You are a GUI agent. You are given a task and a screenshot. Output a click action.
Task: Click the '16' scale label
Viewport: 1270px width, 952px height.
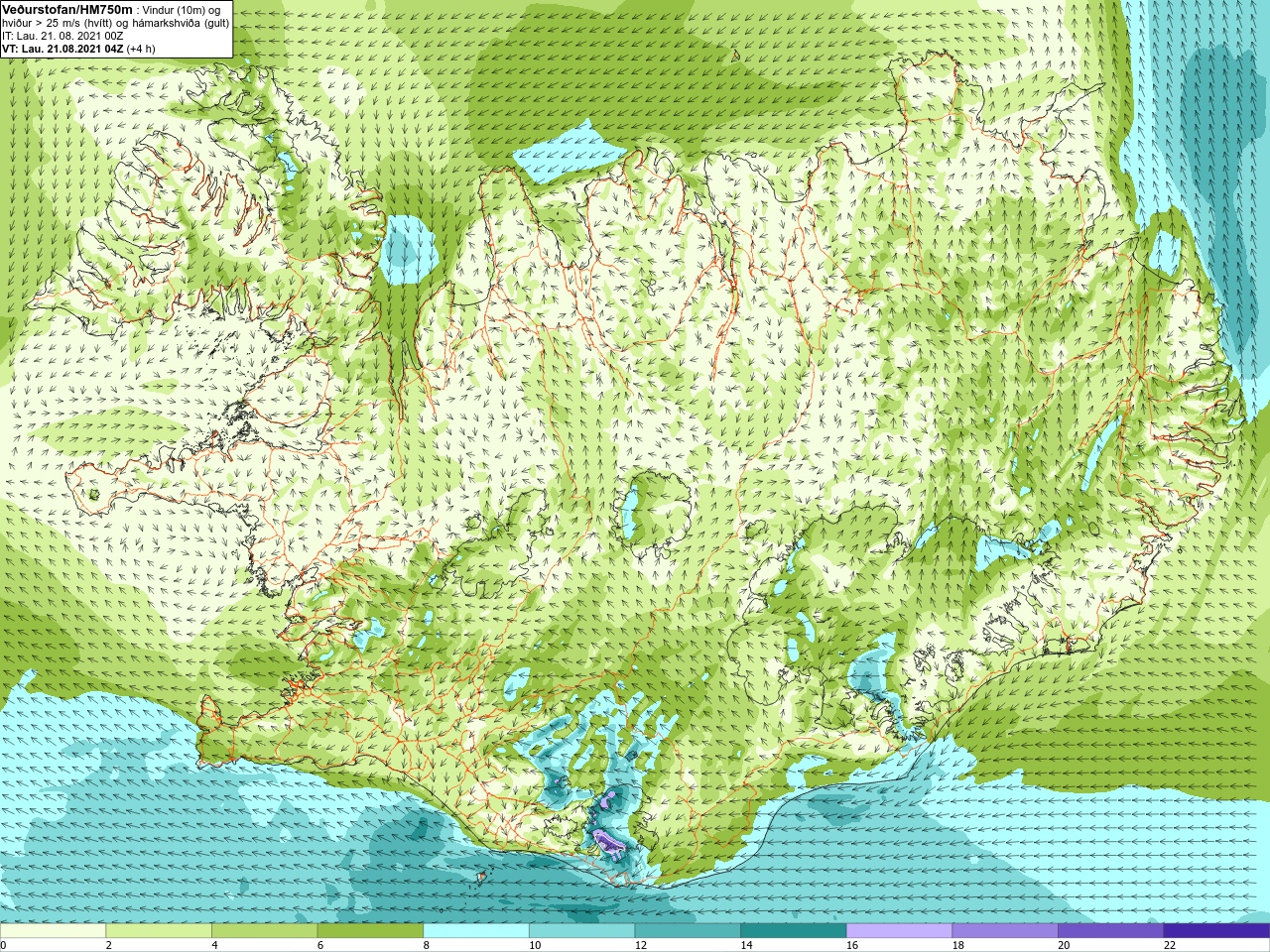click(x=852, y=945)
